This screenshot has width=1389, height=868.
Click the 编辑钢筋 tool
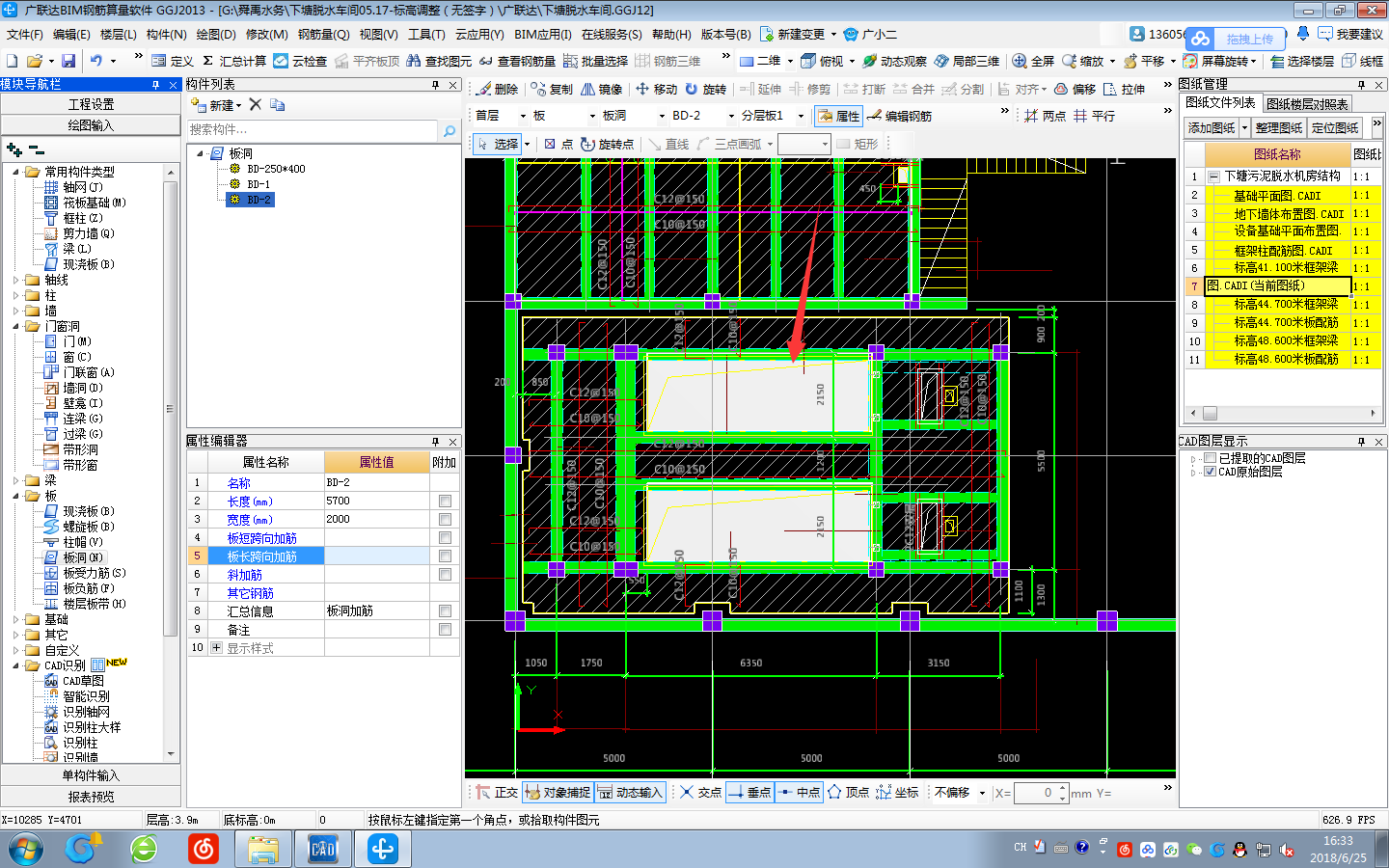(x=900, y=116)
